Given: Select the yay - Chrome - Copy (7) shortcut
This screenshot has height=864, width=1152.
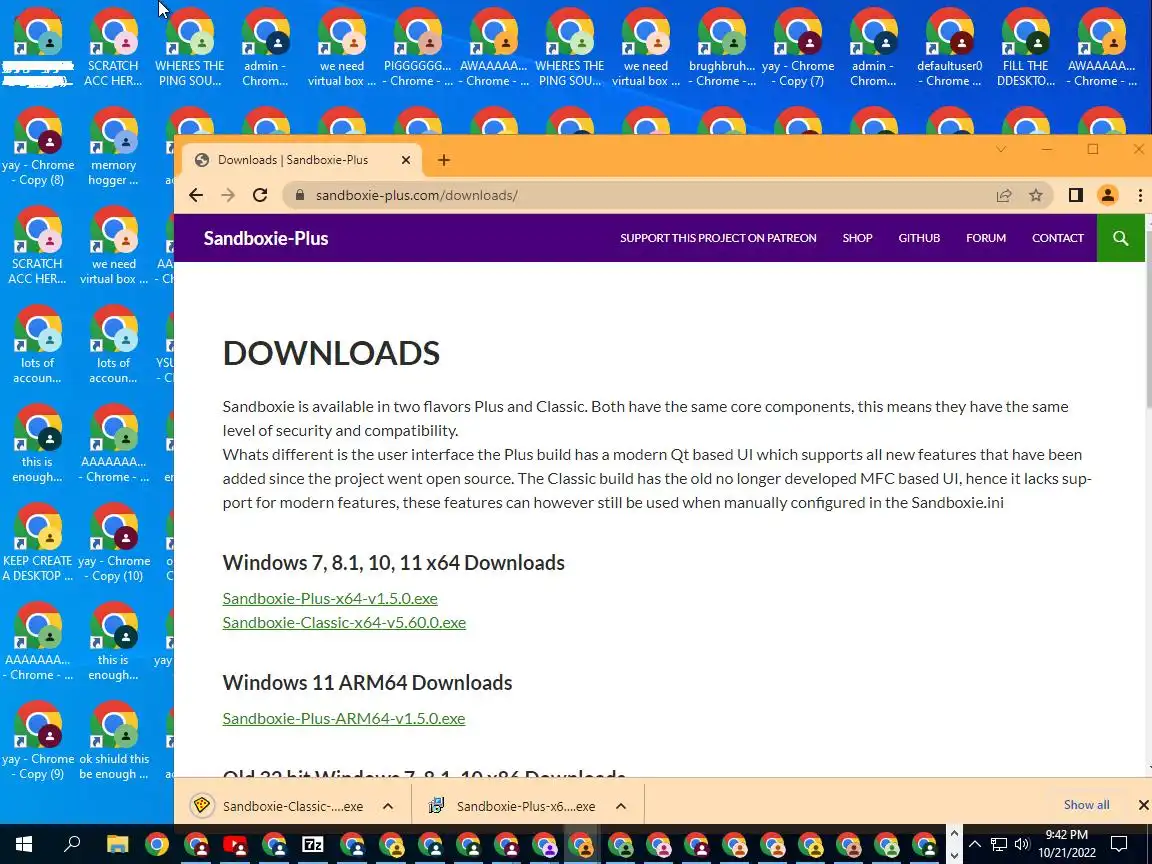Looking at the screenshot, I should (x=798, y=48).
